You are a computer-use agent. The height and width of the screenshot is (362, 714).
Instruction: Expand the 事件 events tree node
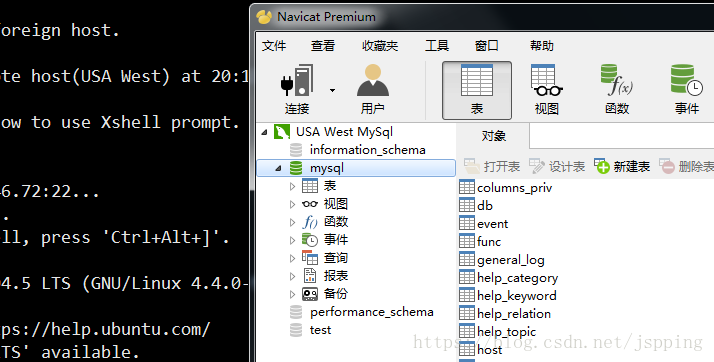coord(293,240)
